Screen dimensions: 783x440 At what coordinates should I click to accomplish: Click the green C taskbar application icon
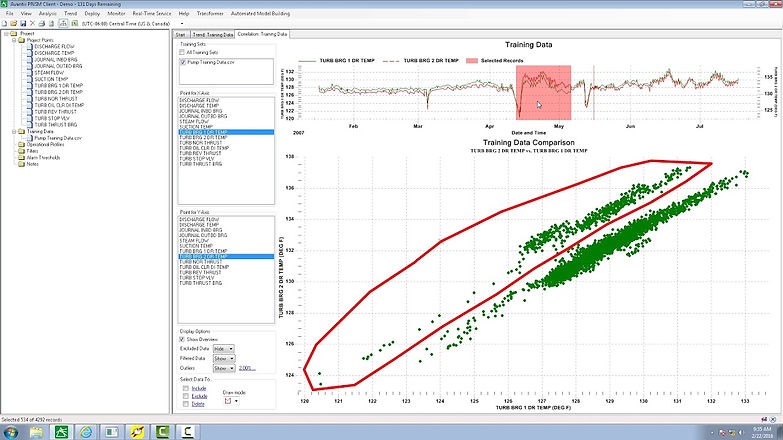coord(162,432)
